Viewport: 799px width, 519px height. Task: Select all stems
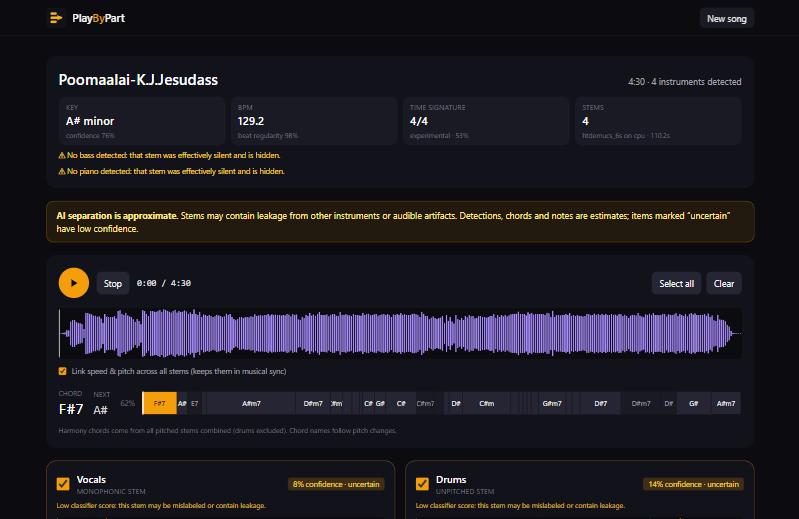click(x=676, y=284)
